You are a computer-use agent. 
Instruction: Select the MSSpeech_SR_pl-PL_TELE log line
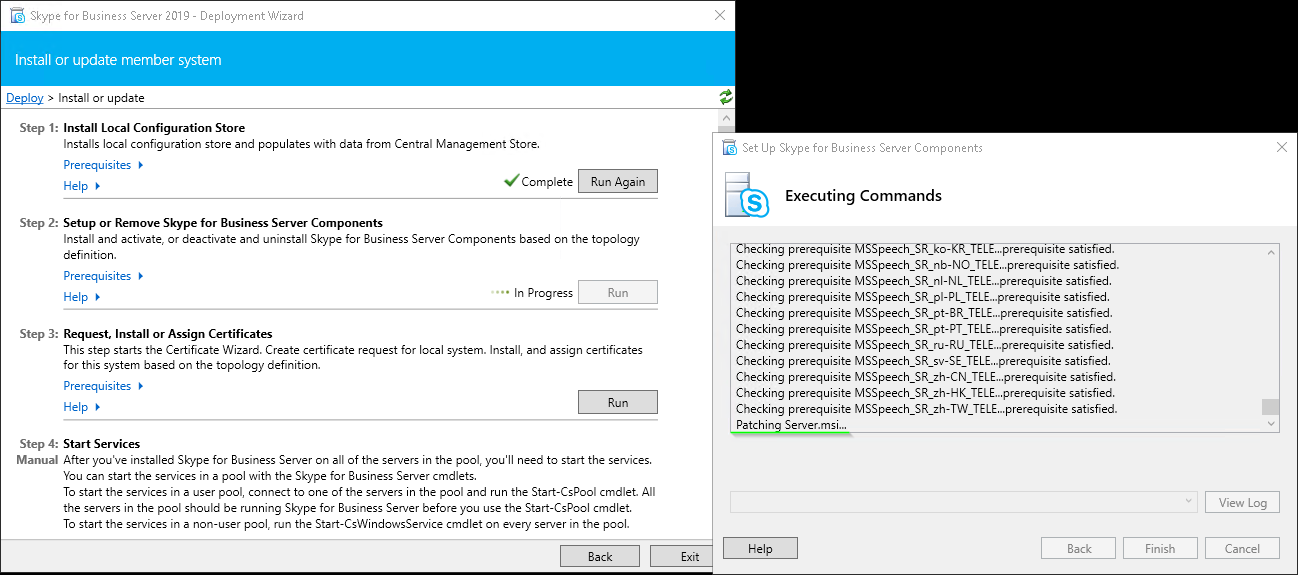[923, 297]
